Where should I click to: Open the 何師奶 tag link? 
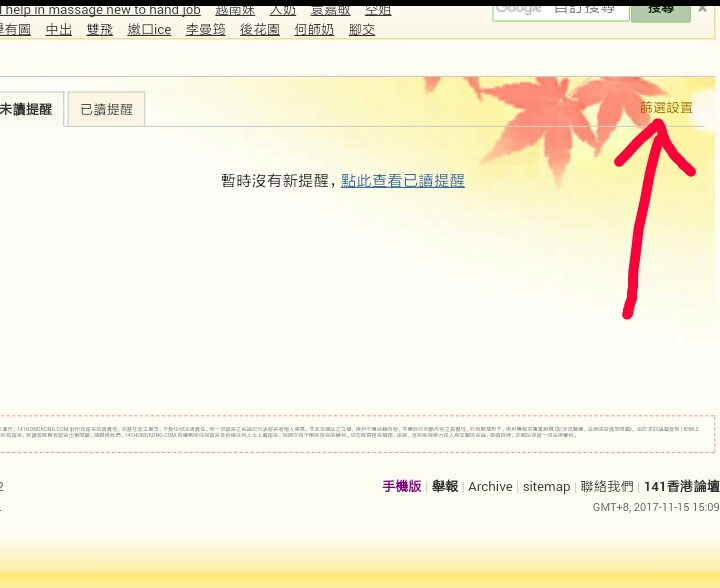point(314,30)
